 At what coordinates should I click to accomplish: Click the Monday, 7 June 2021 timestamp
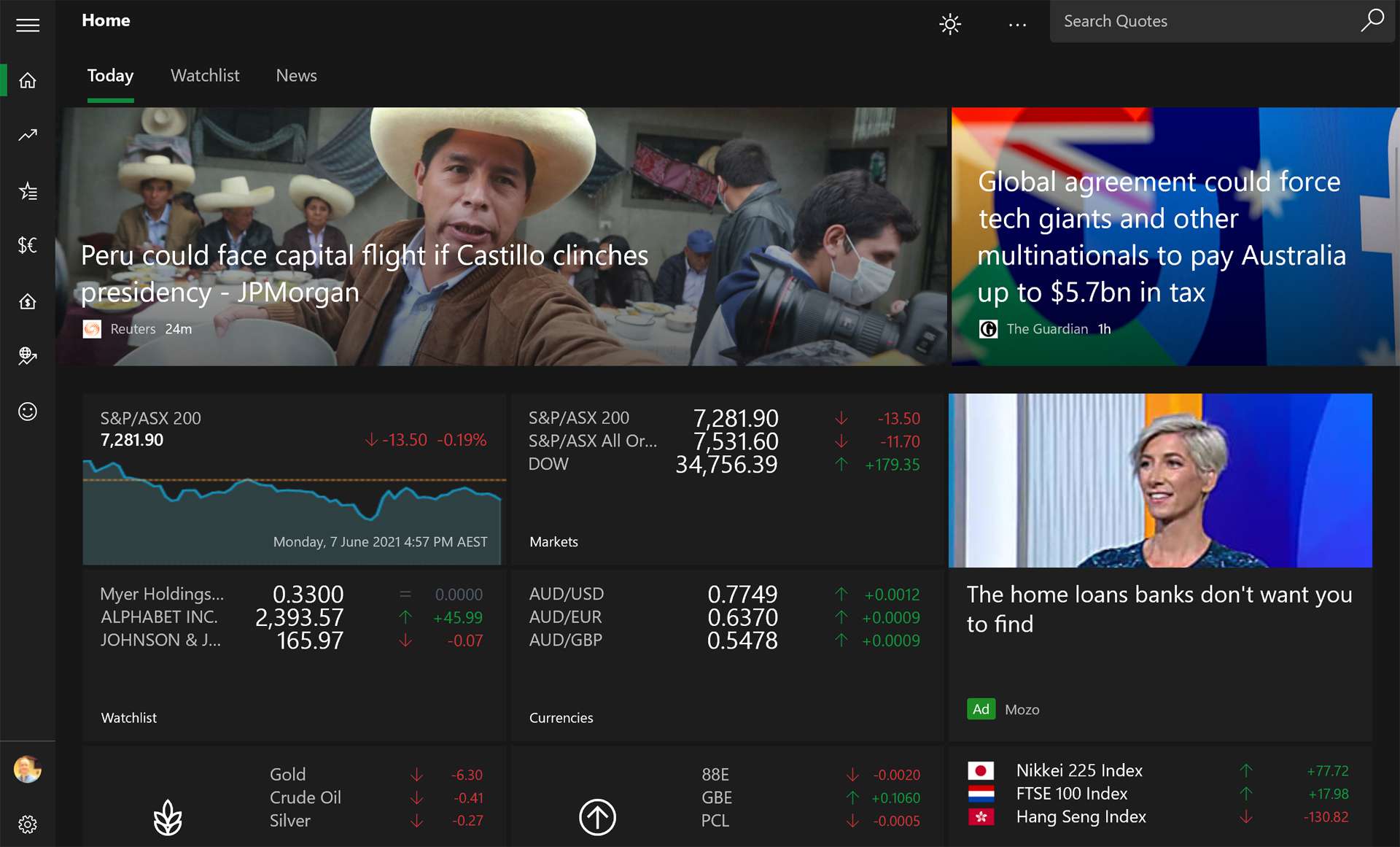tap(380, 542)
